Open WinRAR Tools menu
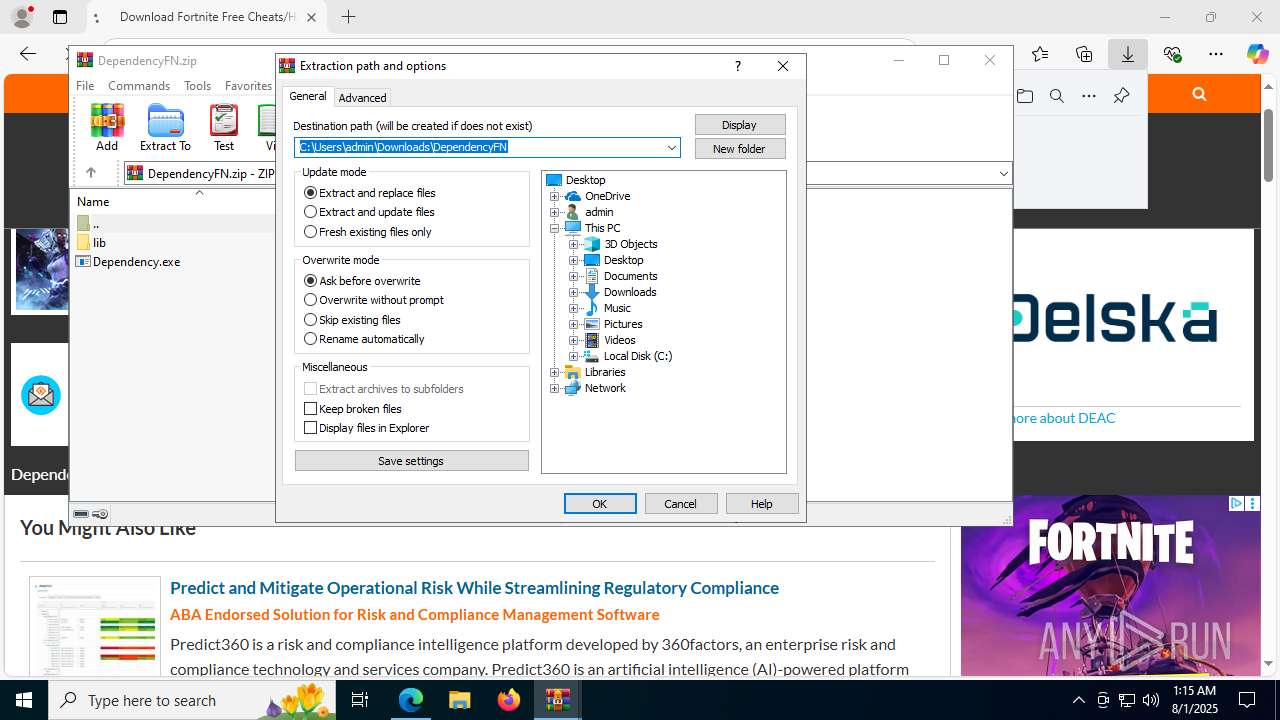Viewport: 1280px width, 720px height. 197,86
